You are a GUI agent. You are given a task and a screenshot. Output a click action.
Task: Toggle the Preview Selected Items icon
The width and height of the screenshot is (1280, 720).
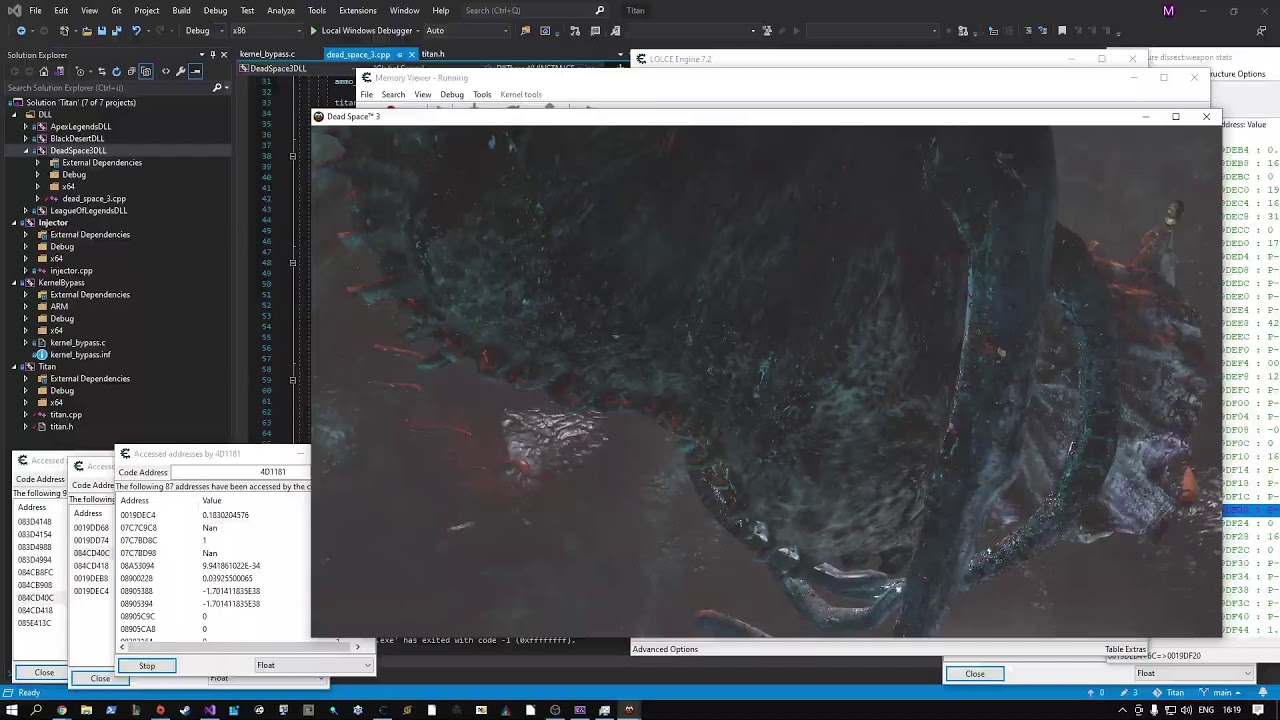coord(196,71)
